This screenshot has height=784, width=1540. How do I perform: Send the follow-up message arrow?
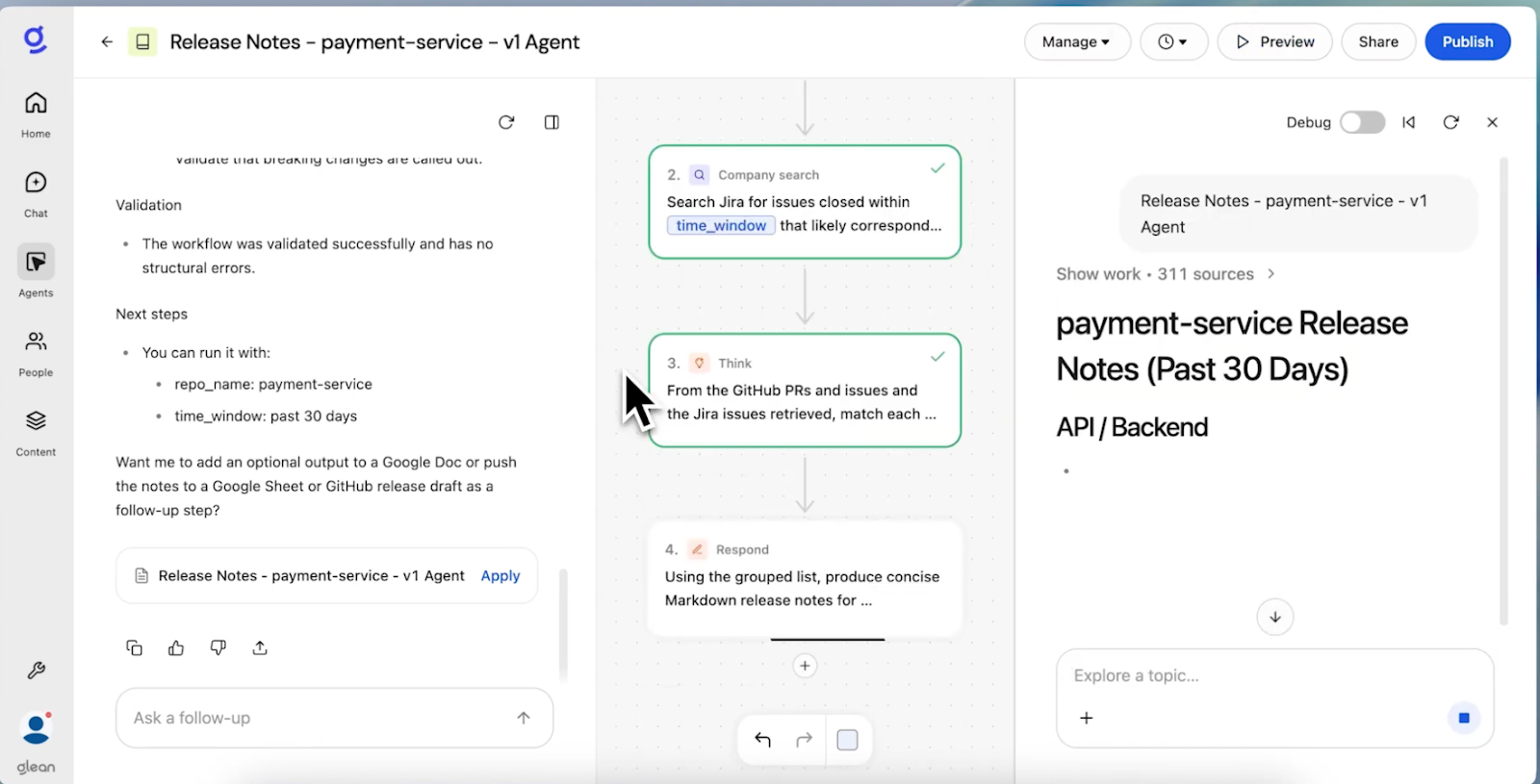point(524,718)
